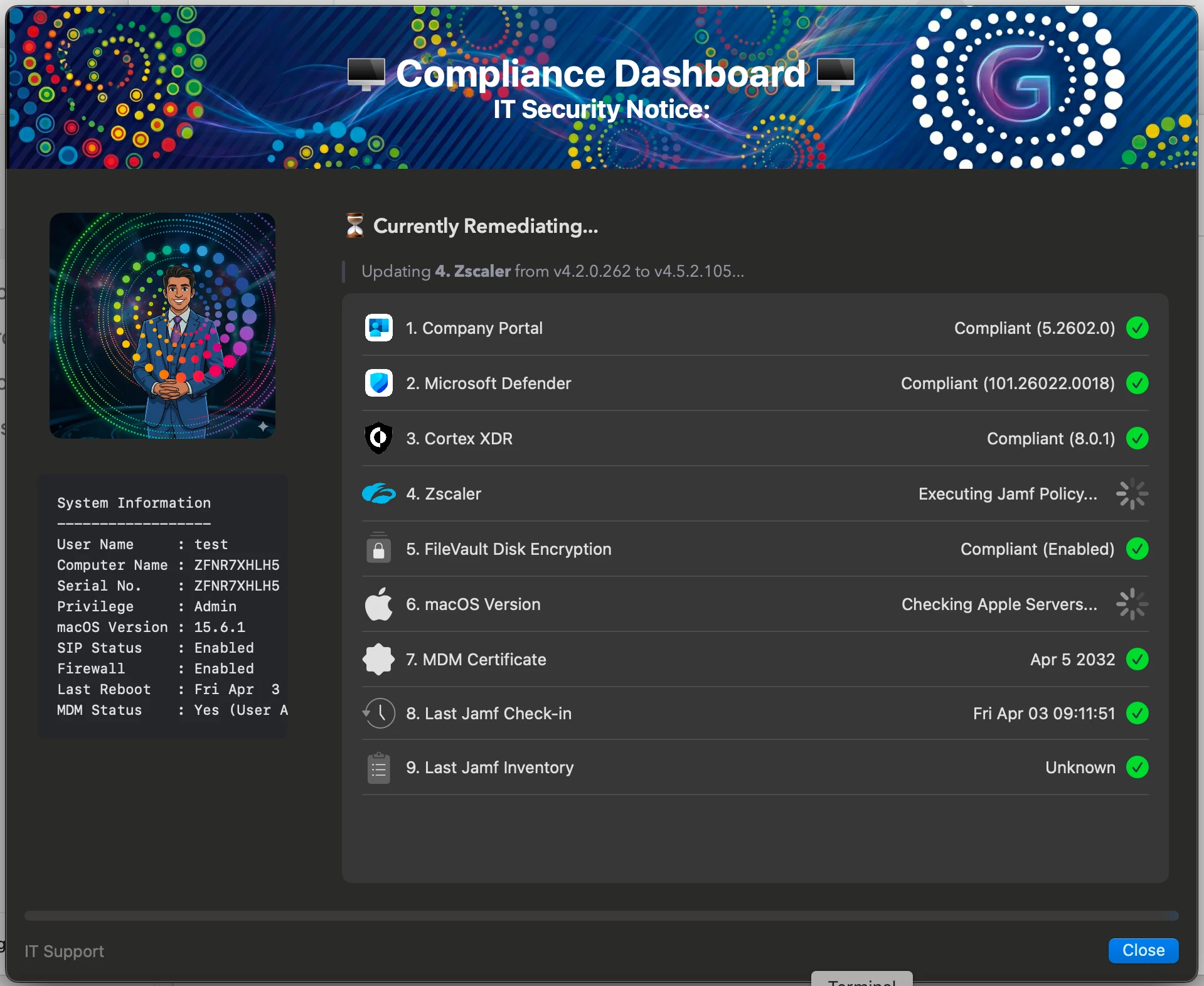The image size is (1204, 986).
Task: Click the 'Compliance Dashboard' banner title
Action: tap(600, 73)
